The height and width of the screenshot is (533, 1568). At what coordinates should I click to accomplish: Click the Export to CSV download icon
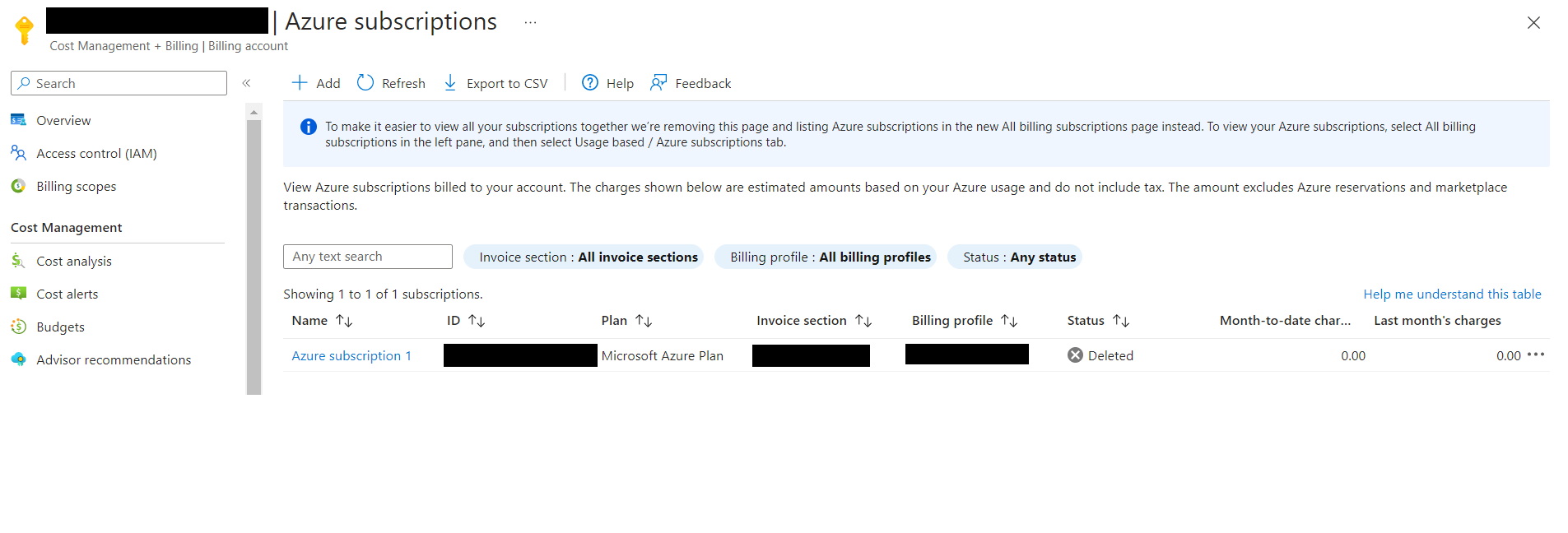click(x=450, y=83)
